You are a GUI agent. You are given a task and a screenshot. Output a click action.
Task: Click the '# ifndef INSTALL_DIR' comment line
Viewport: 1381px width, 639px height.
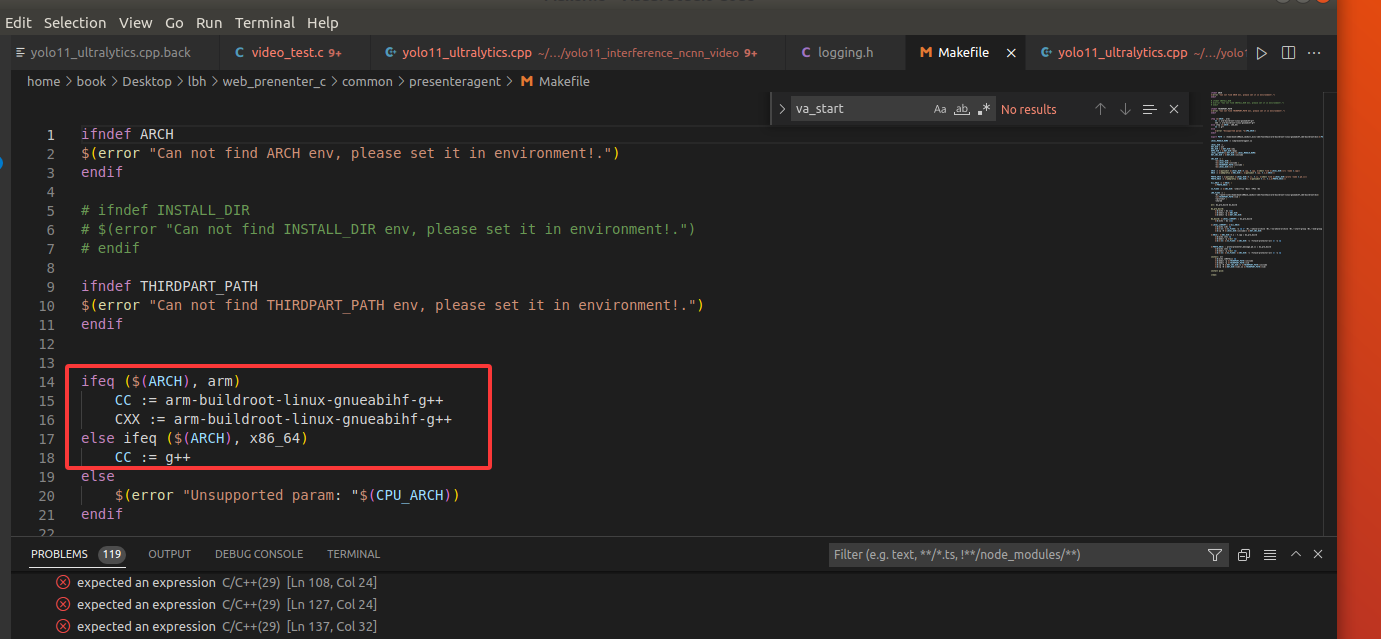click(x=166, y=211)
